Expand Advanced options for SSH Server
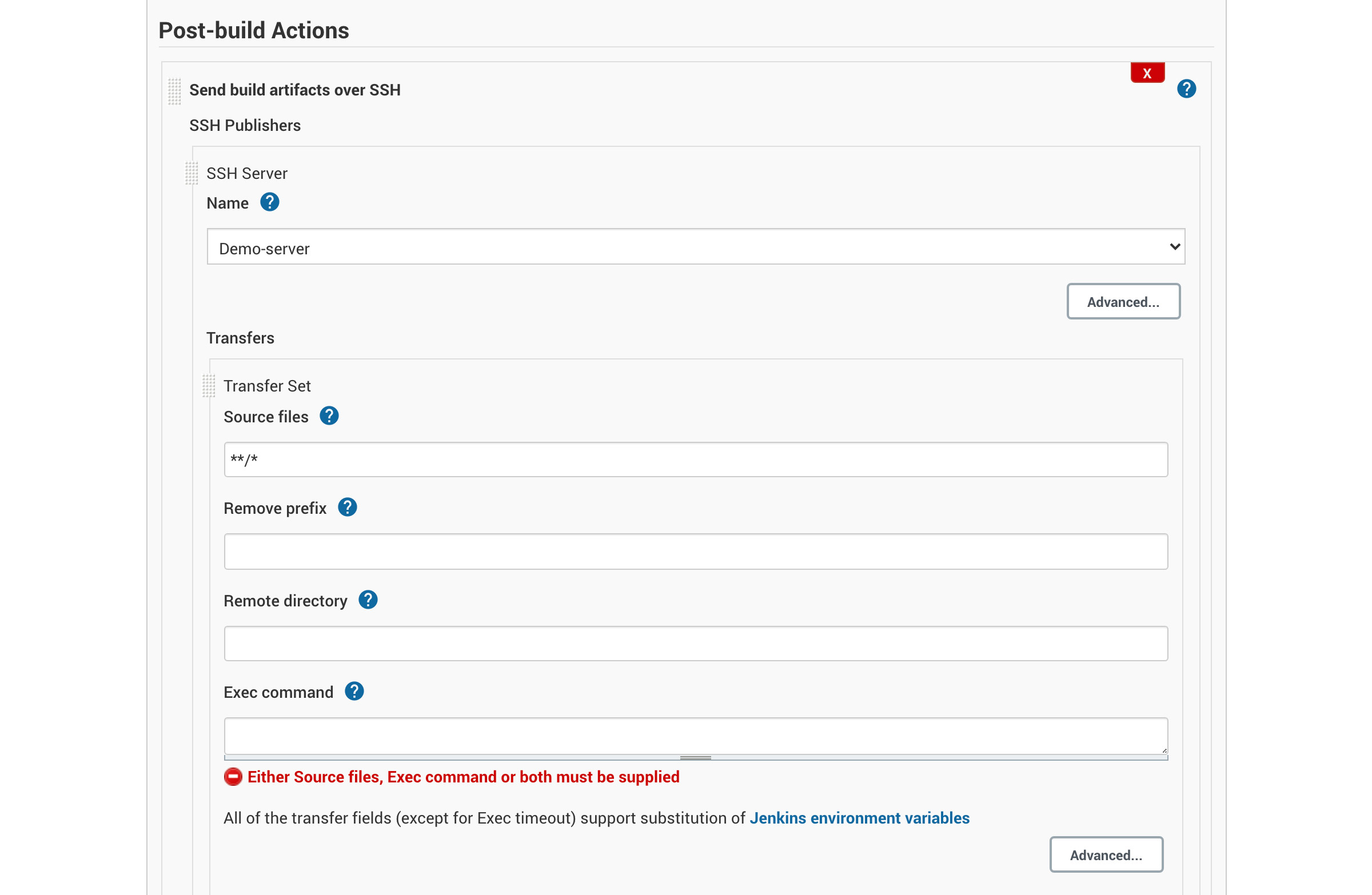This screenshot has width=1372, height=895. 1122,301
